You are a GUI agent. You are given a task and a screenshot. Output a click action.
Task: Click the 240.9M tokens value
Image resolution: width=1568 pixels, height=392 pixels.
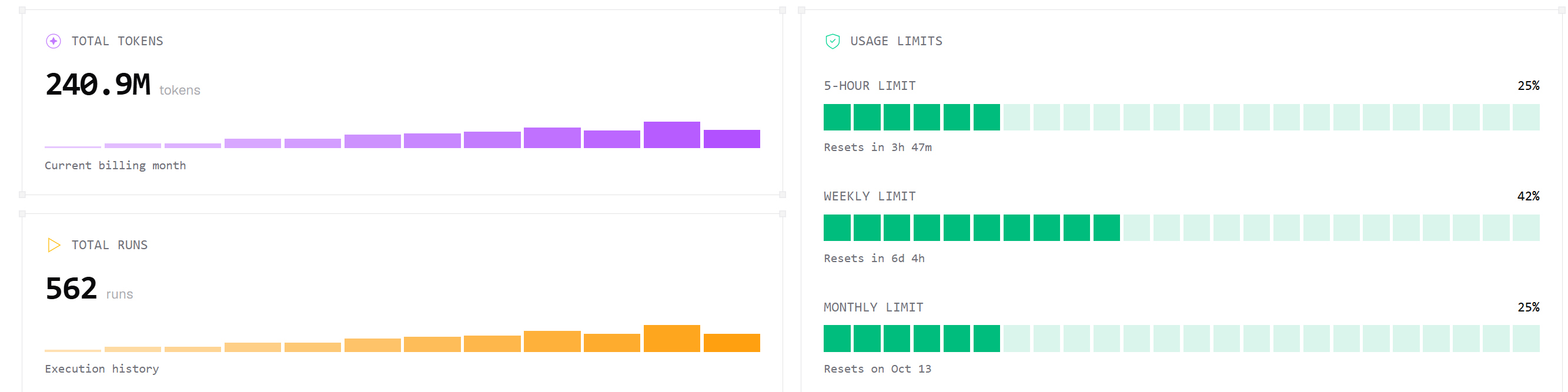(x=98, y=84)
